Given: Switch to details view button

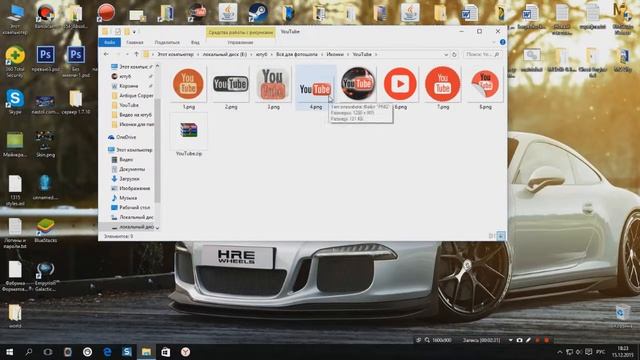Looking at the screenshot, I should (492, 236).
